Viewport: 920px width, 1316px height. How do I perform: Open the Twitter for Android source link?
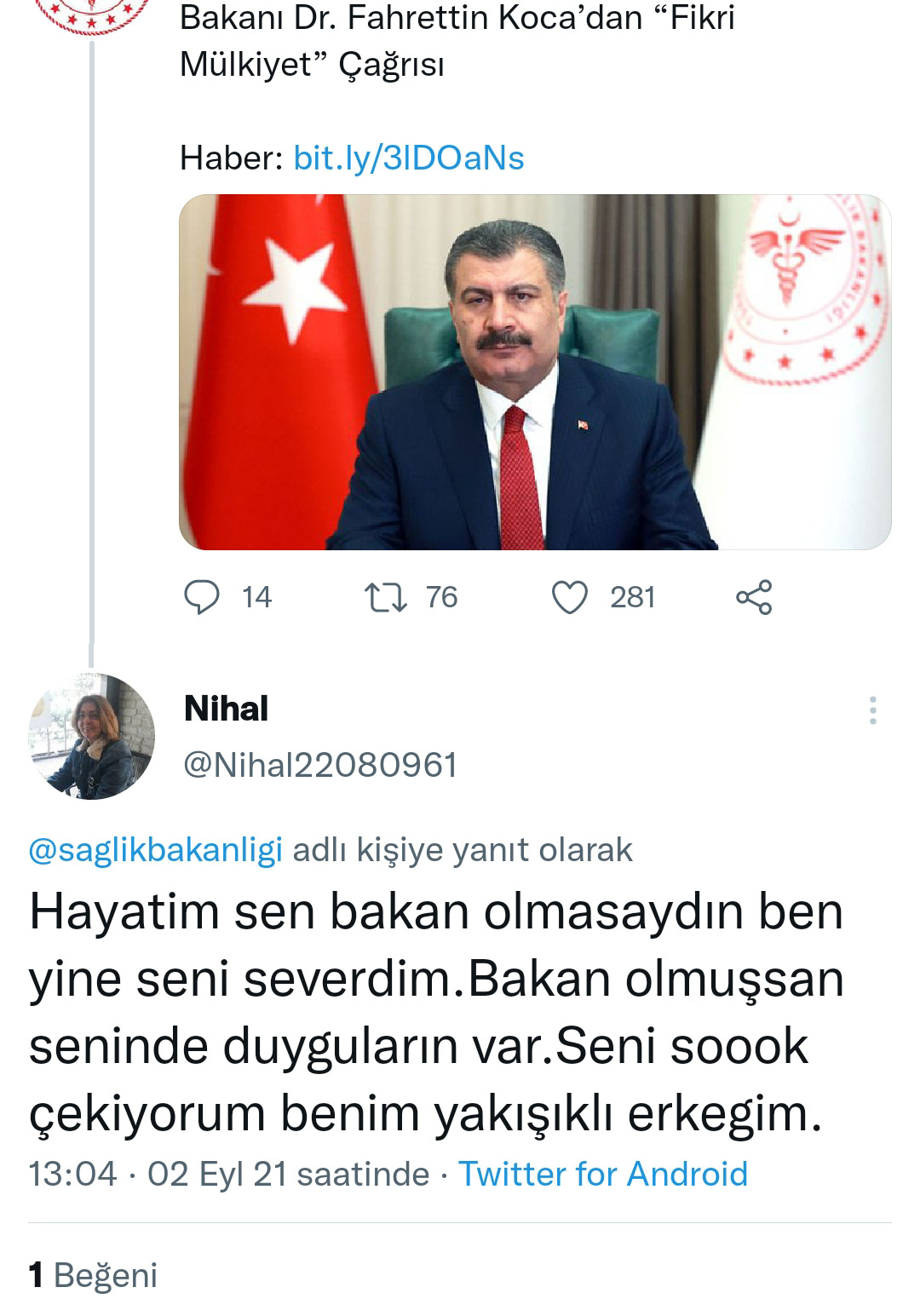click(603, 1174)
